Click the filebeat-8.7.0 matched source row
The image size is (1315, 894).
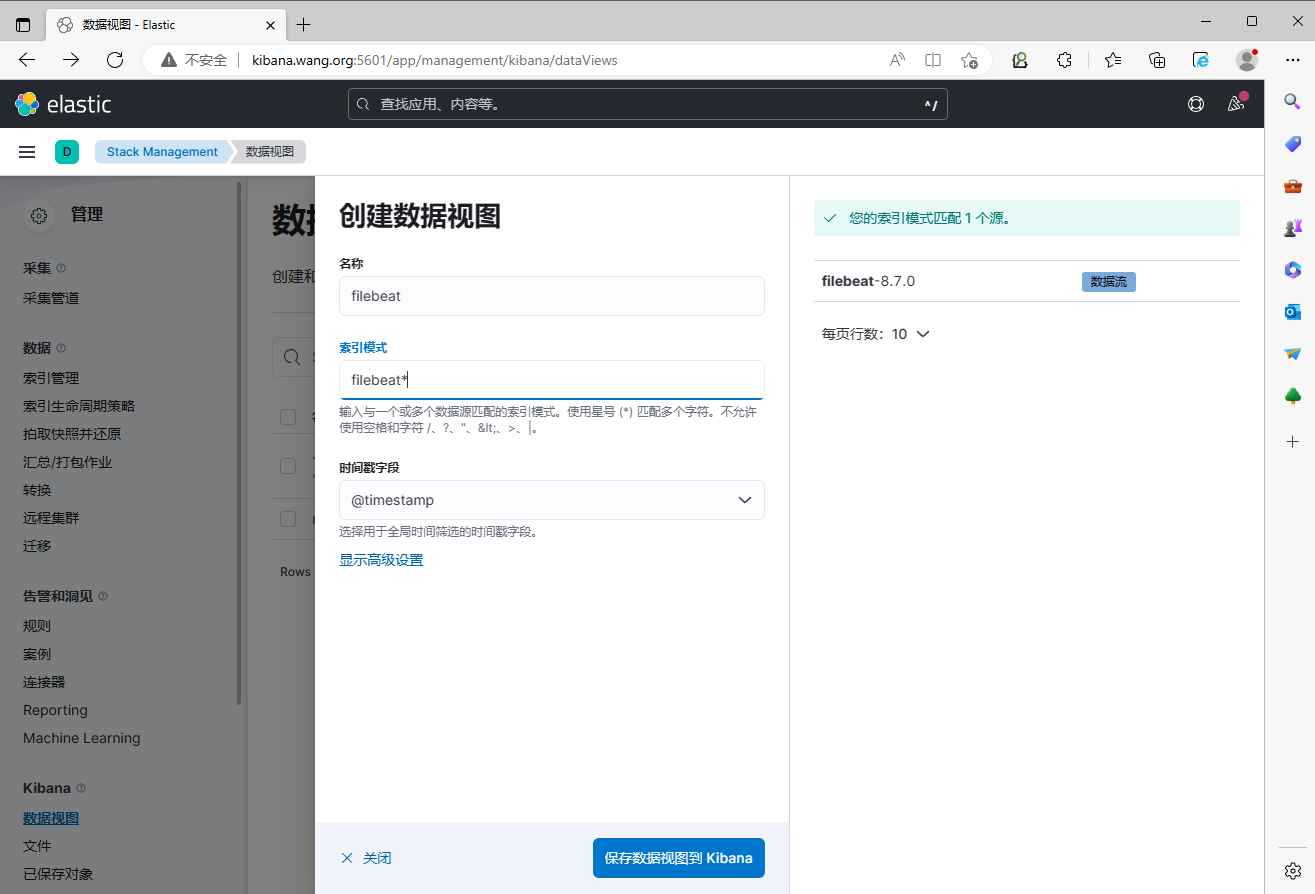pyautogui.click(x=1027, y=281)
